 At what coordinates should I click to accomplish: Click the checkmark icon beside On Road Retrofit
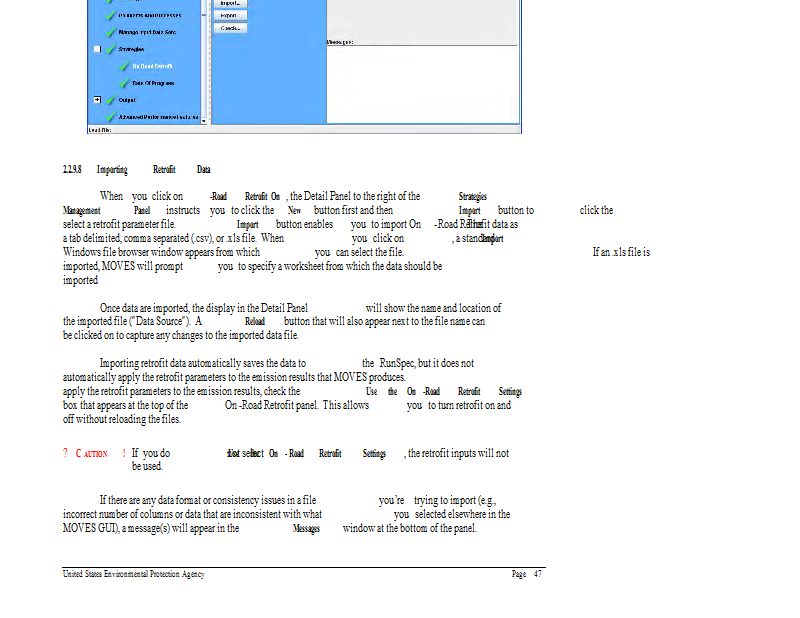click(x=124, y=66)
